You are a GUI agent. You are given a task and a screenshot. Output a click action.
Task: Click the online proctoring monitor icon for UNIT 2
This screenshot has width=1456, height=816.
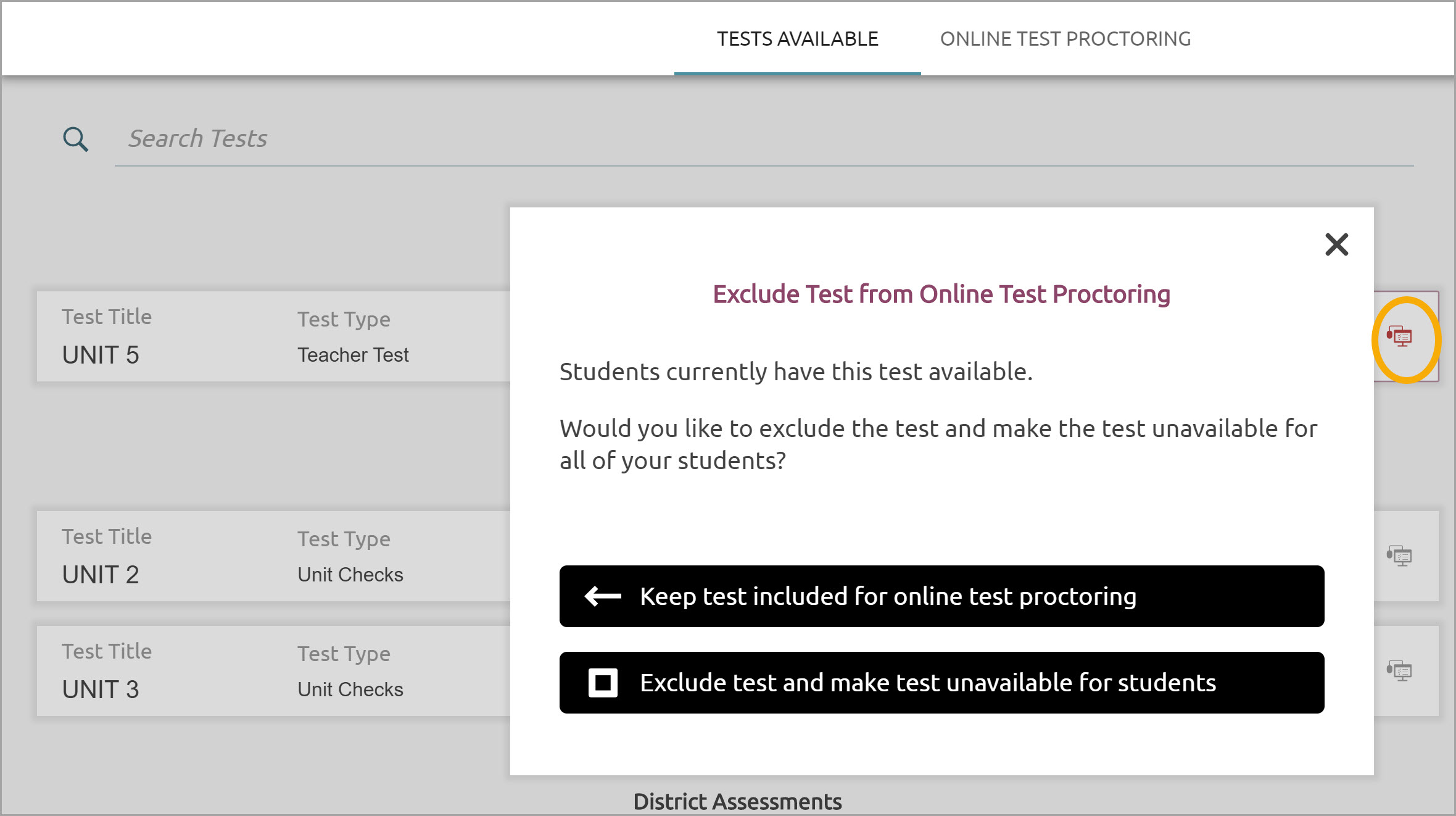pyautogui.click(x=1399, y=556)
